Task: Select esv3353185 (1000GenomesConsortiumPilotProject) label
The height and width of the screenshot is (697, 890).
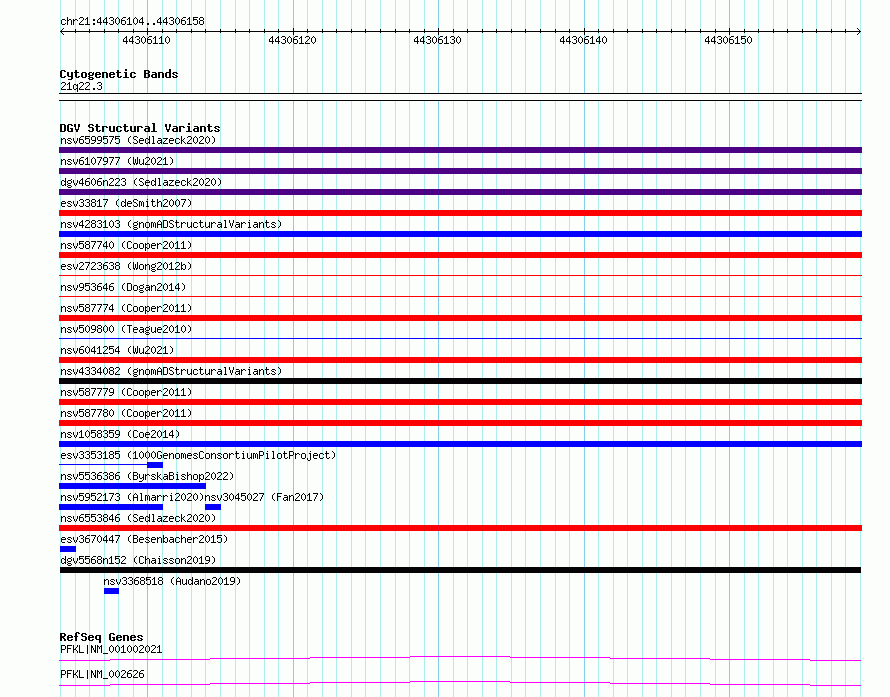Action: pos(198,455)
